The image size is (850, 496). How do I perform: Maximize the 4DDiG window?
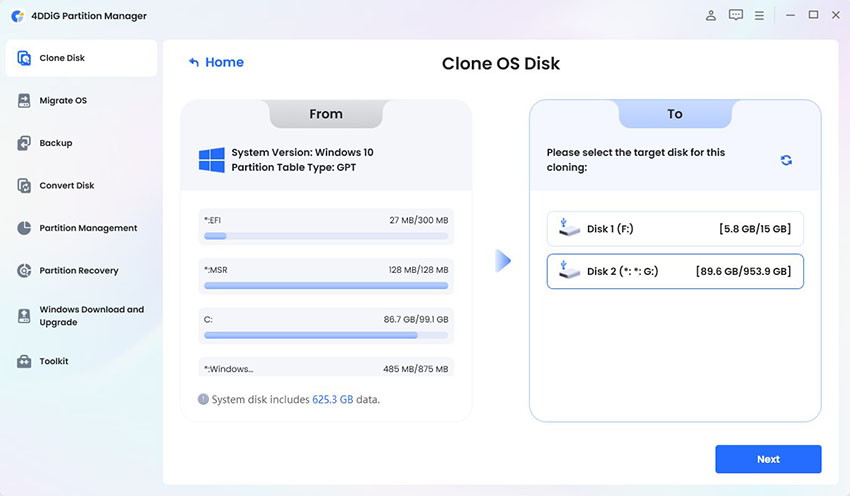pos(813,15)
